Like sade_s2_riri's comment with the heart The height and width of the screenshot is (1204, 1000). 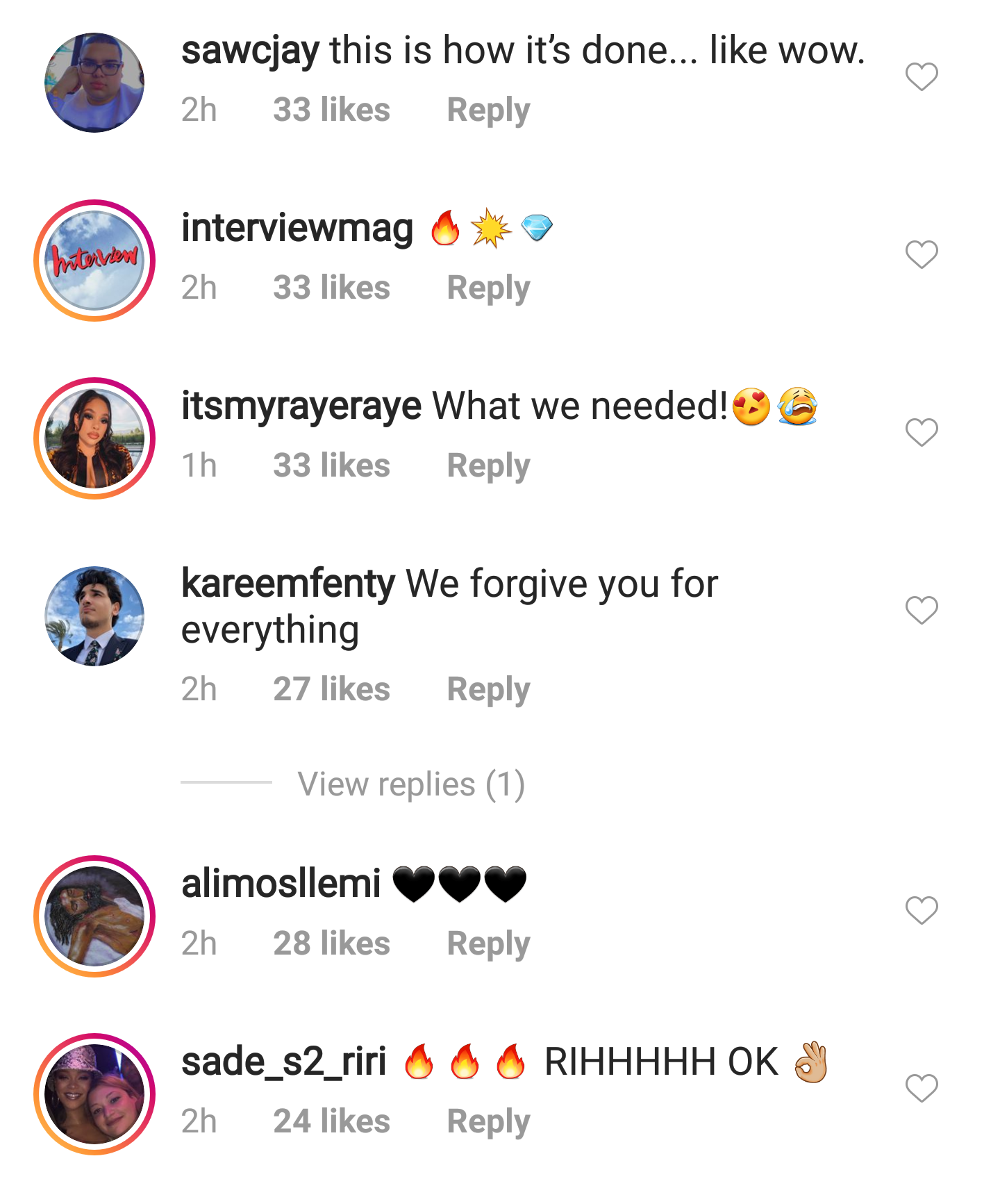[922, 1088]
